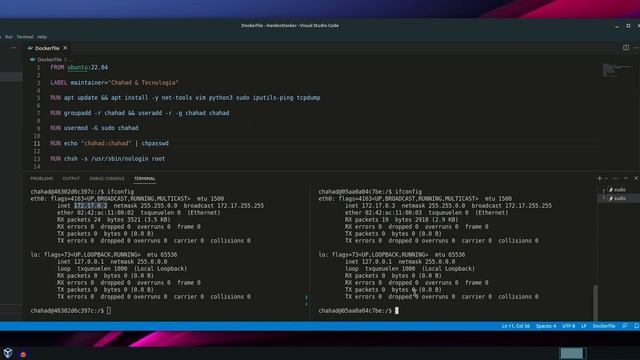Image resolution: width=640 pixels, height=360 pixels.
Task: Open terminal panel more actions
Action: tap(616, 178)
